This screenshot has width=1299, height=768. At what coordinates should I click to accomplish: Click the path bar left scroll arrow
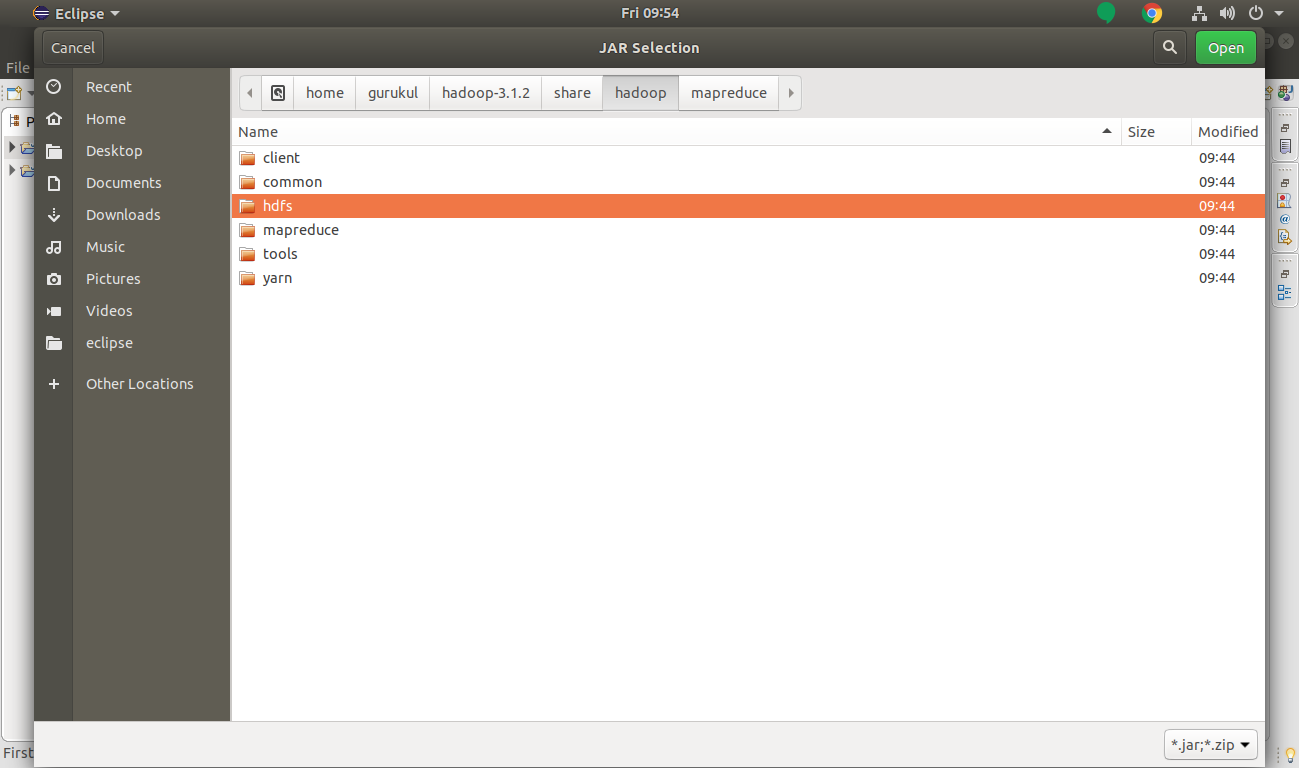point(250,93)
